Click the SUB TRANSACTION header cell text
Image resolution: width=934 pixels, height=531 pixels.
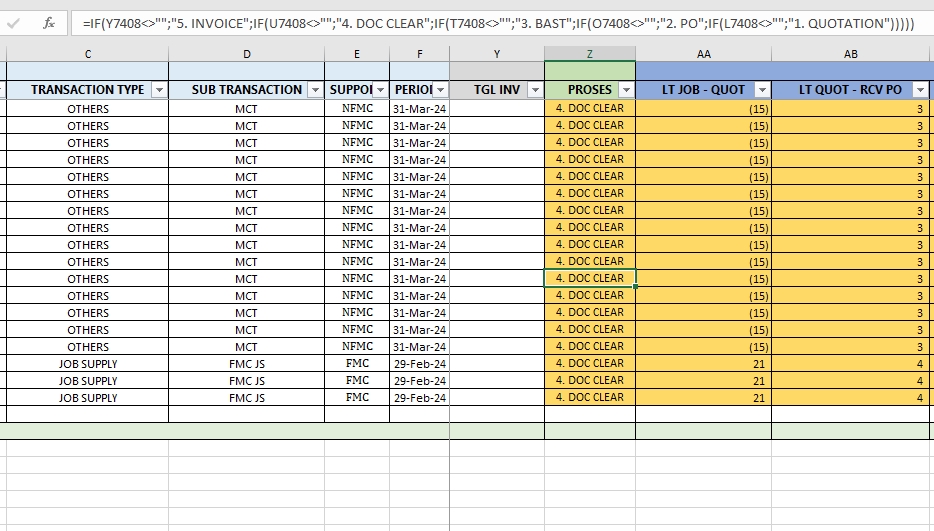[247, 90]
